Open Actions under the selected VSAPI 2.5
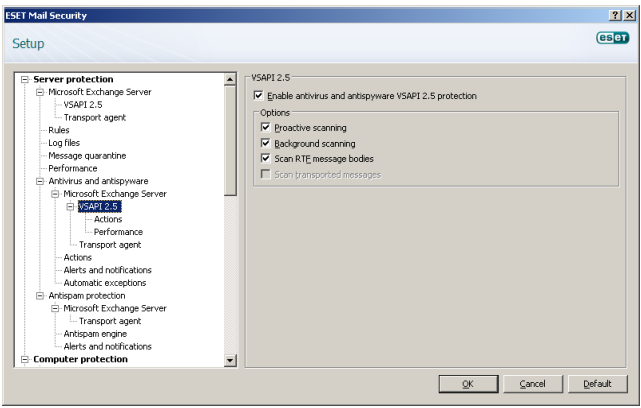Viewport: 641px width, 408px height. click(x=108, y=219)
